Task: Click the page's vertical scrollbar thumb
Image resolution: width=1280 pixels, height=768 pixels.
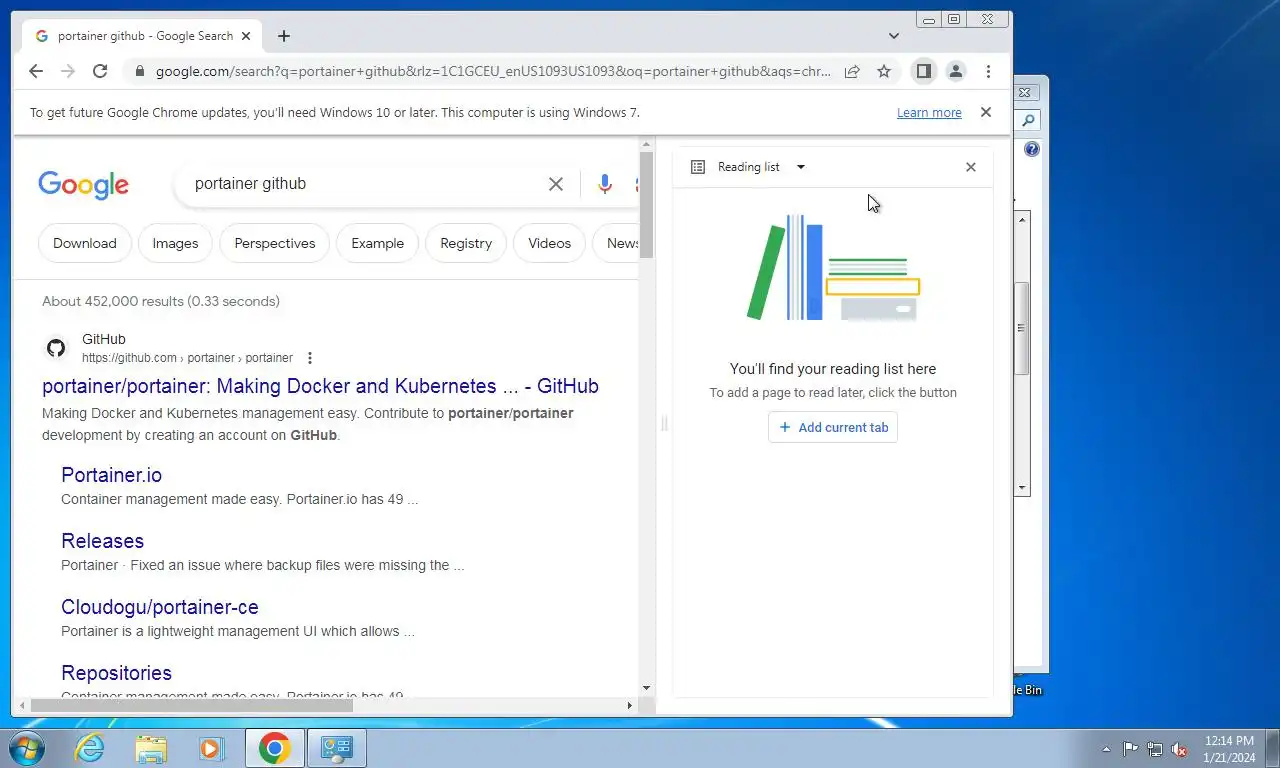Action: click(x=646, y=205)
